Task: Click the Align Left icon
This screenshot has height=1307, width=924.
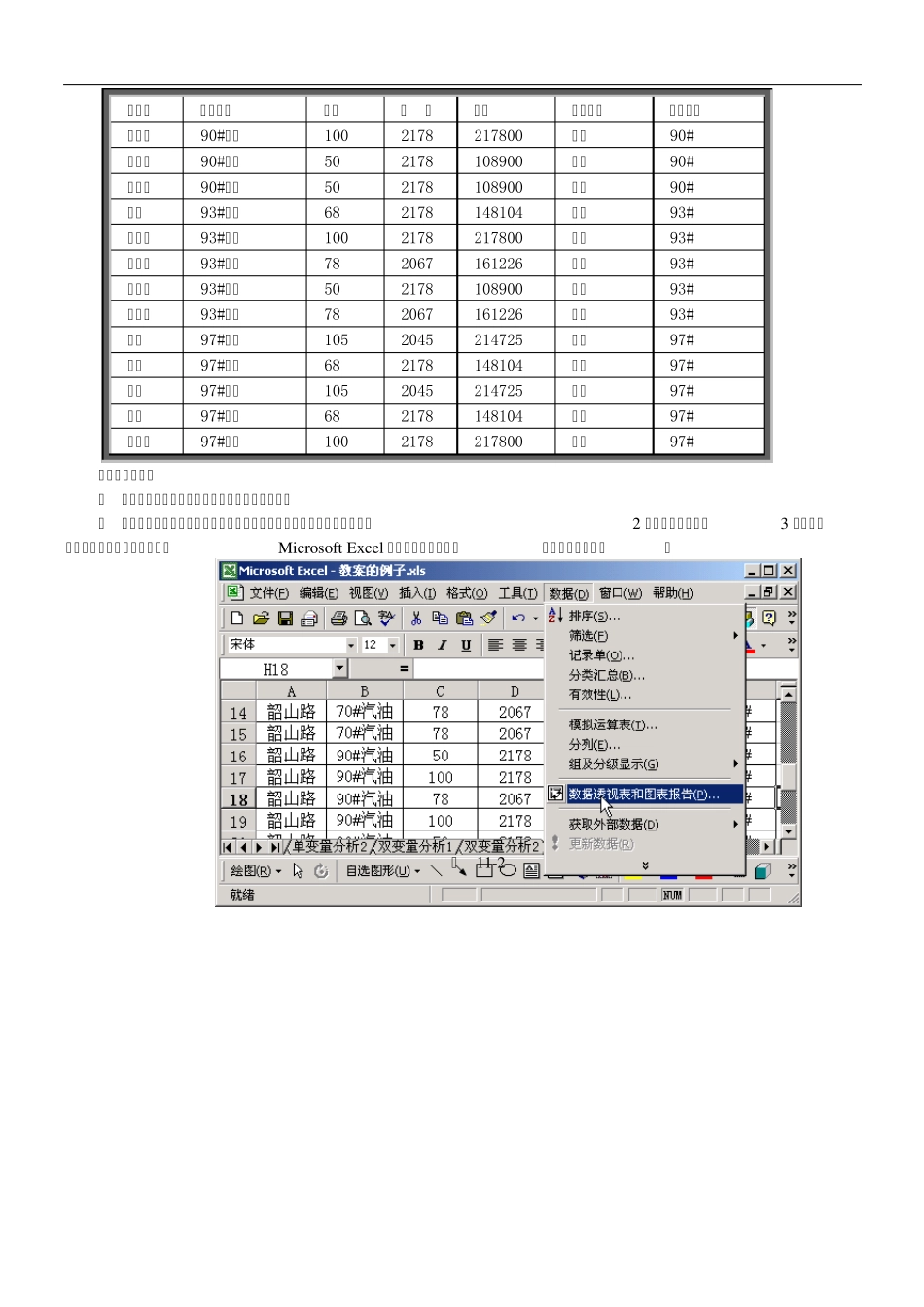Action: [x=495, y=645]
